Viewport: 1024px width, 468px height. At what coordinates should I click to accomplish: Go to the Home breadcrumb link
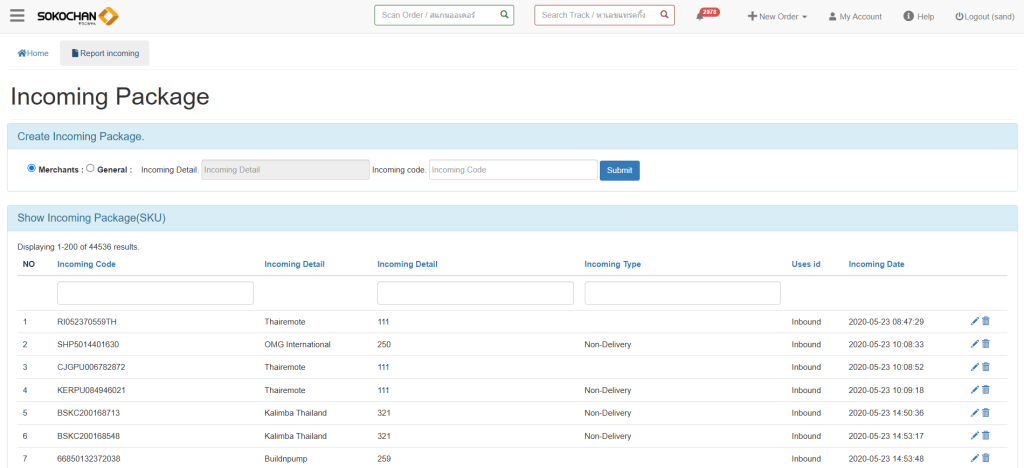[x=33, y=53]
